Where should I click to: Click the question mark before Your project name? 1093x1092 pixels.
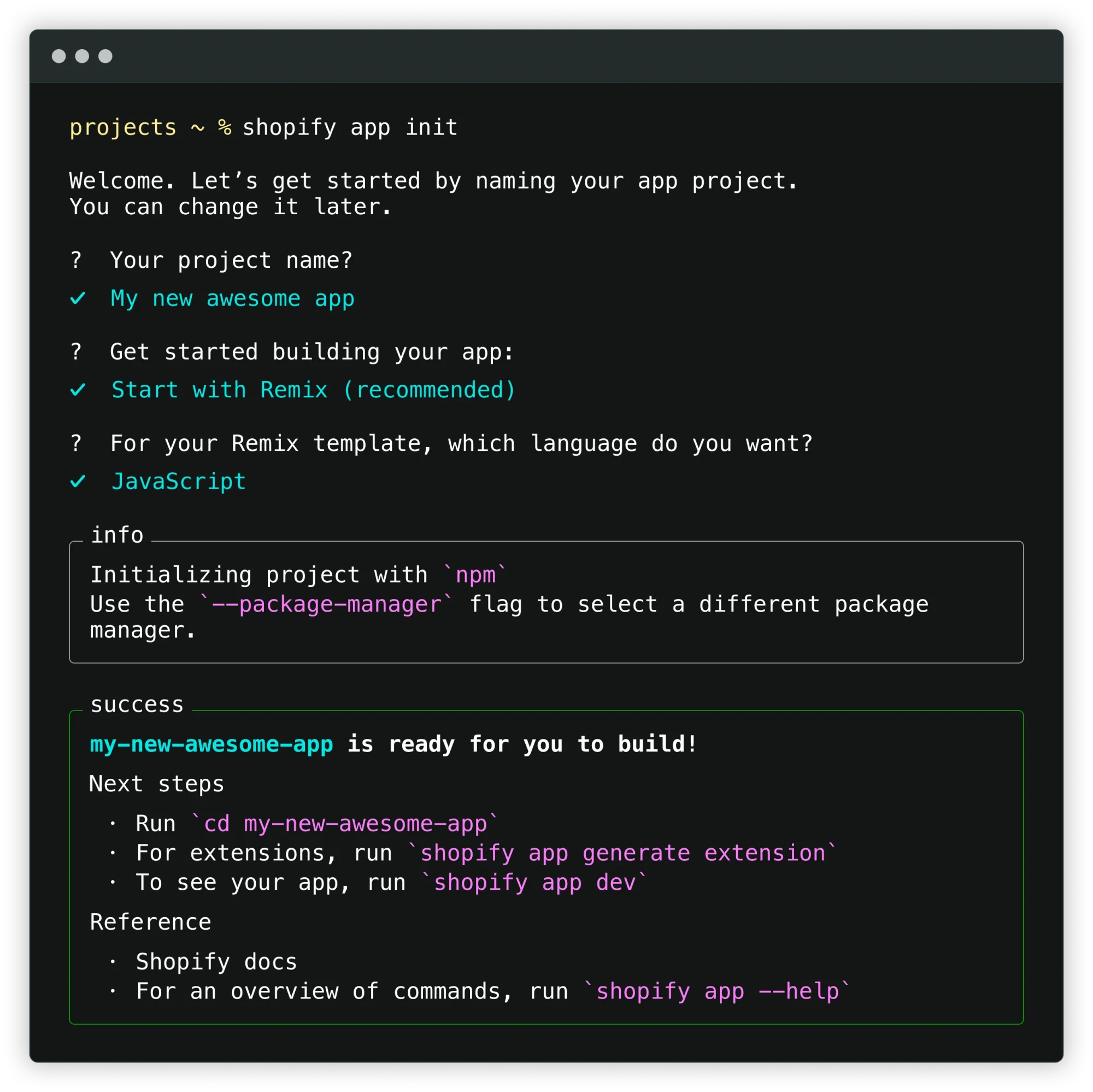click(x=76, y=260)
